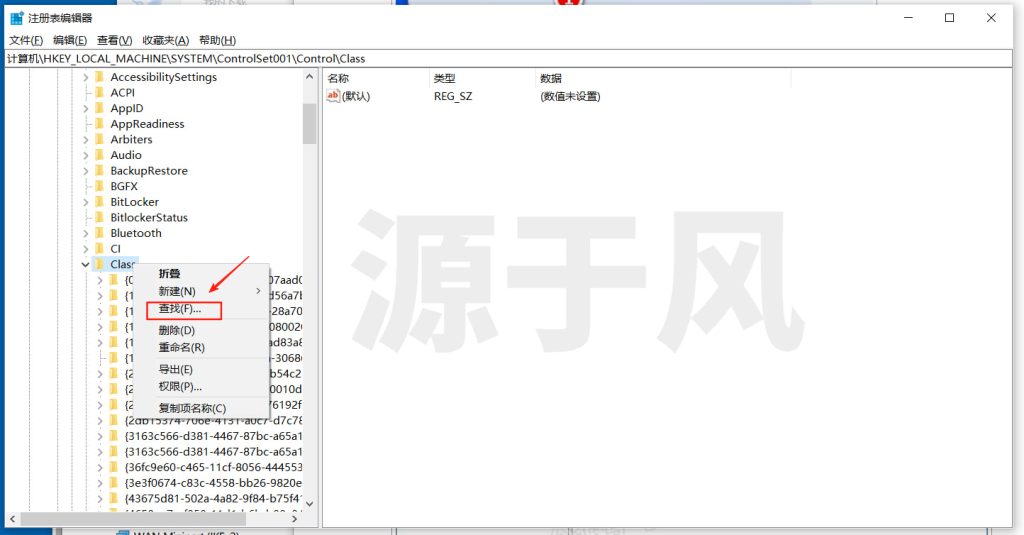This screenshot has height=535, width=1024.
Task: Click the registry path address bar
Action: pyautogui.click(x=509, y=59)
